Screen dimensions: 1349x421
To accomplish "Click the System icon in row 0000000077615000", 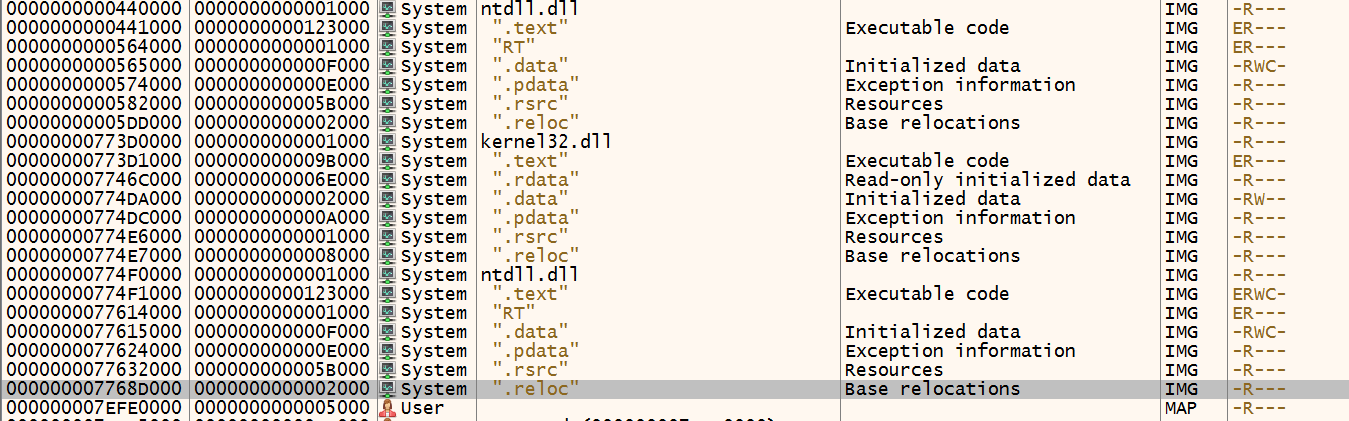I will coord(388,332).
